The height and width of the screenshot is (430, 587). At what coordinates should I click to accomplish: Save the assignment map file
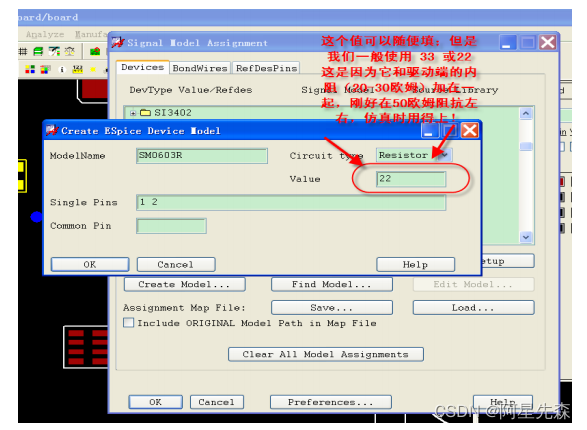[332, 308]
